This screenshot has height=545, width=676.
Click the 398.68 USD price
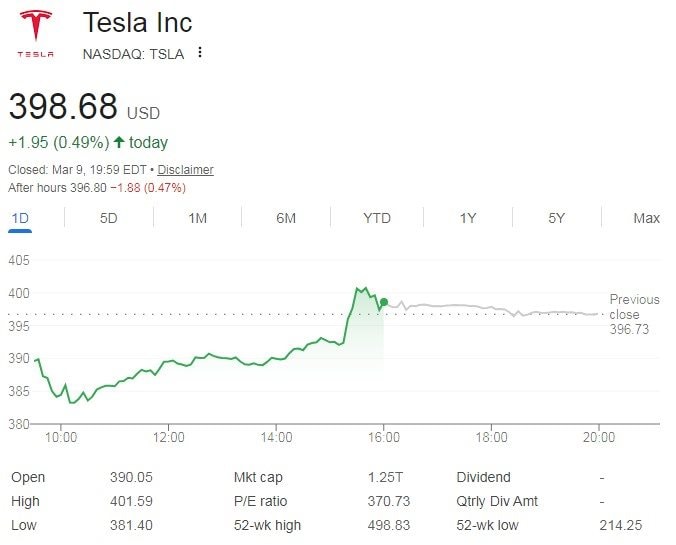tap(64, 106)
